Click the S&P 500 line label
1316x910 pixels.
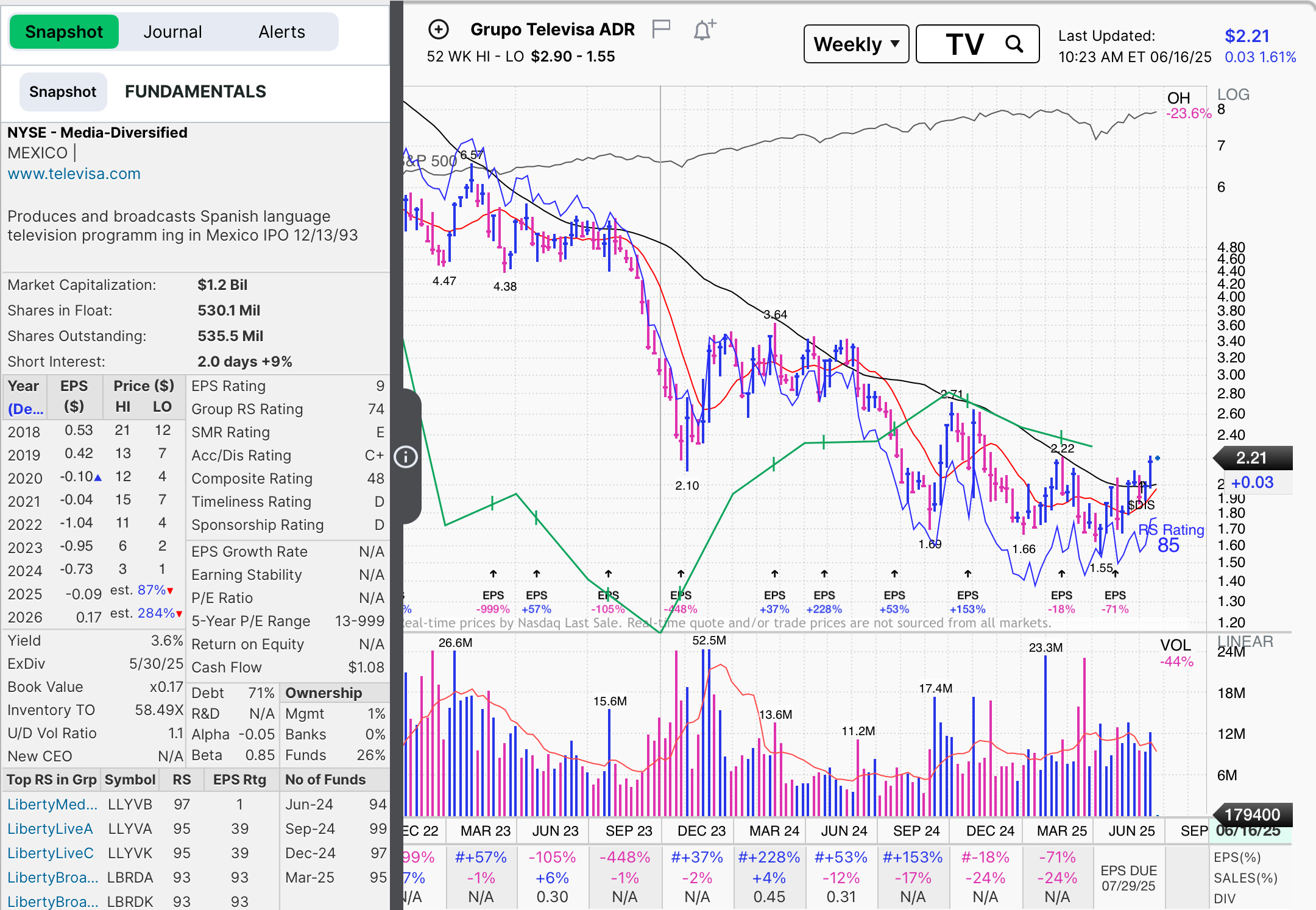(x=430, y=161)
